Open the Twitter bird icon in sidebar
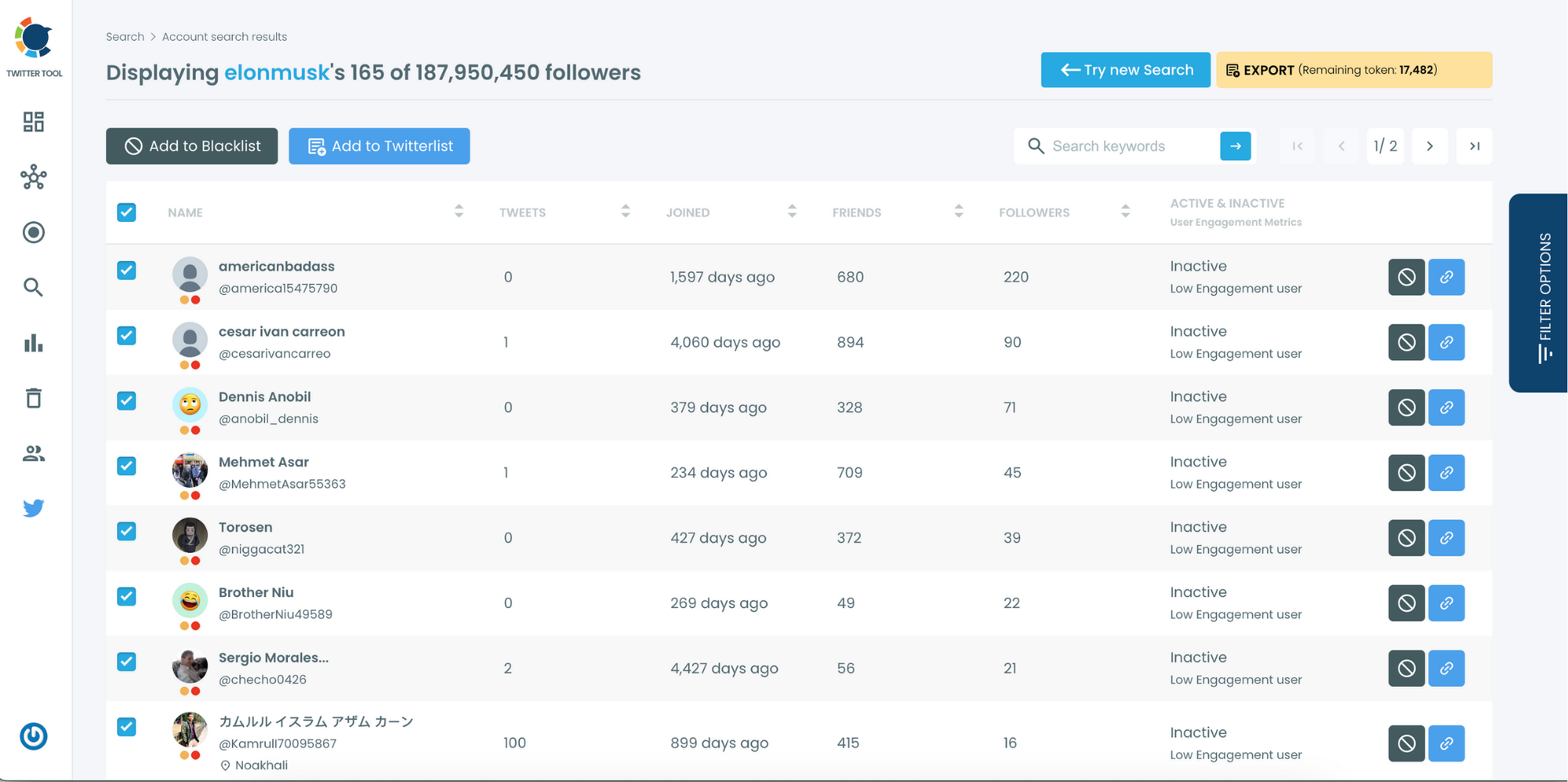Image resolution: width=1568 pixels, height=782 pixels. tap(34, 507)
